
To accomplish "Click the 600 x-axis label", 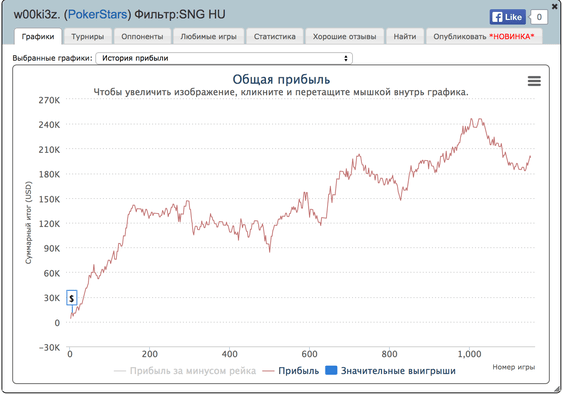I will (309, 354).
